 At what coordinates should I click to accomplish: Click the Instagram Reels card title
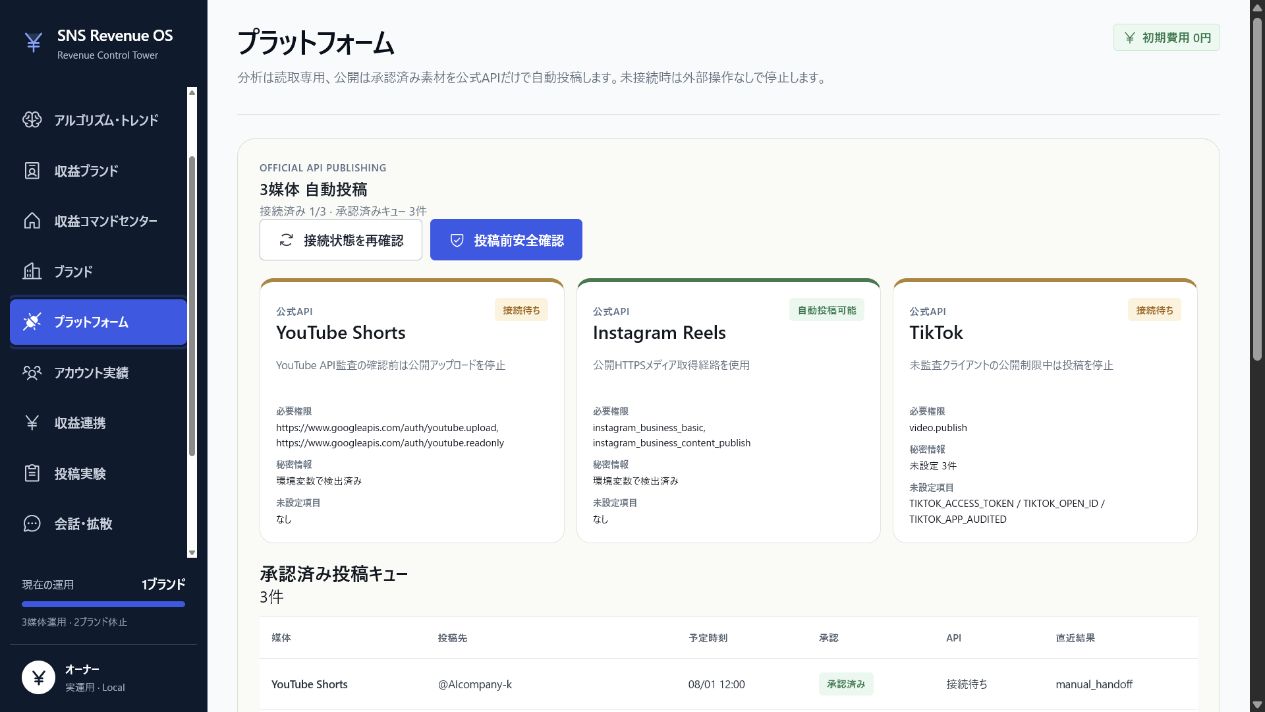tap(659, 333)
